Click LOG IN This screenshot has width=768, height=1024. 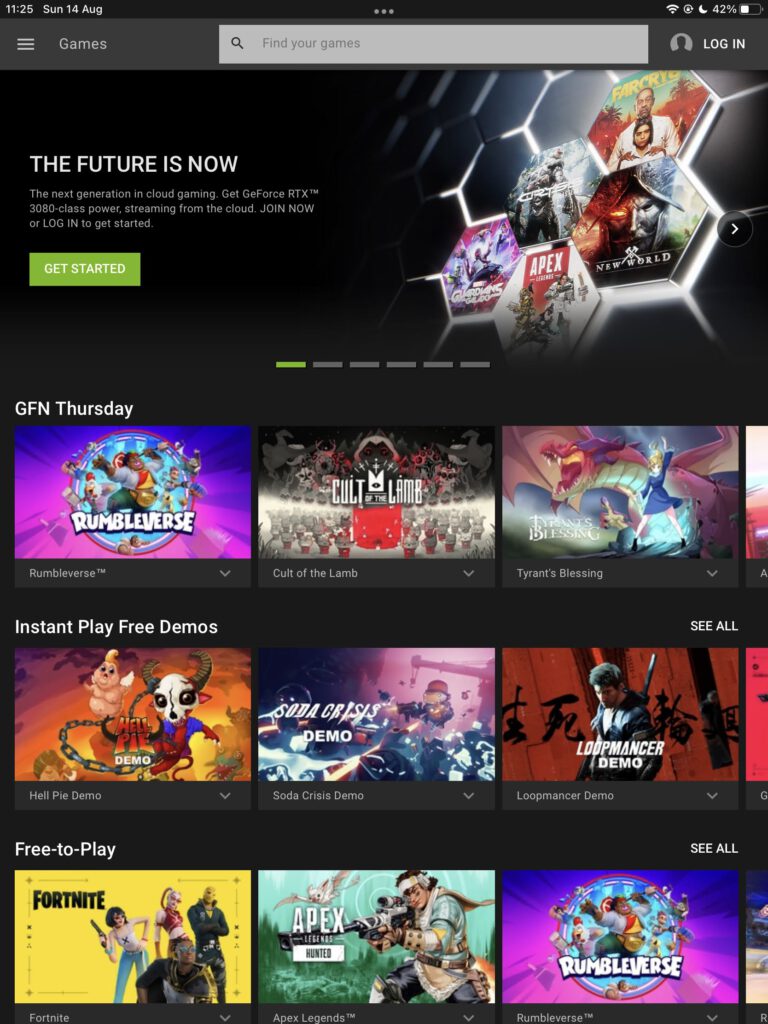point(724,44)
